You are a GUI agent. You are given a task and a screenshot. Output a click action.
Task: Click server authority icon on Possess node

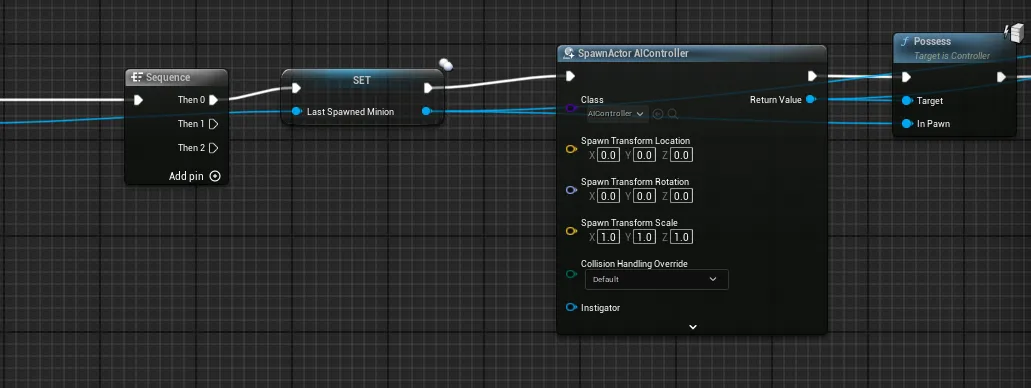tap(1015, 32)
